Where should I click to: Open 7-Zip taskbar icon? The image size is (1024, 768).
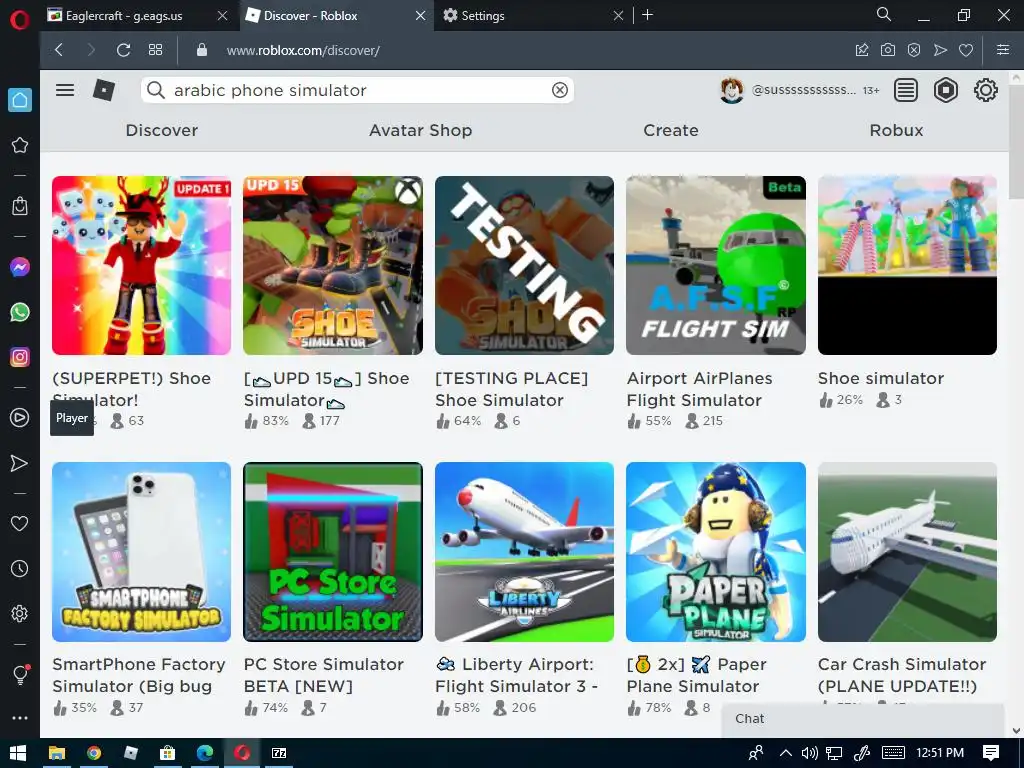[280, 753]
